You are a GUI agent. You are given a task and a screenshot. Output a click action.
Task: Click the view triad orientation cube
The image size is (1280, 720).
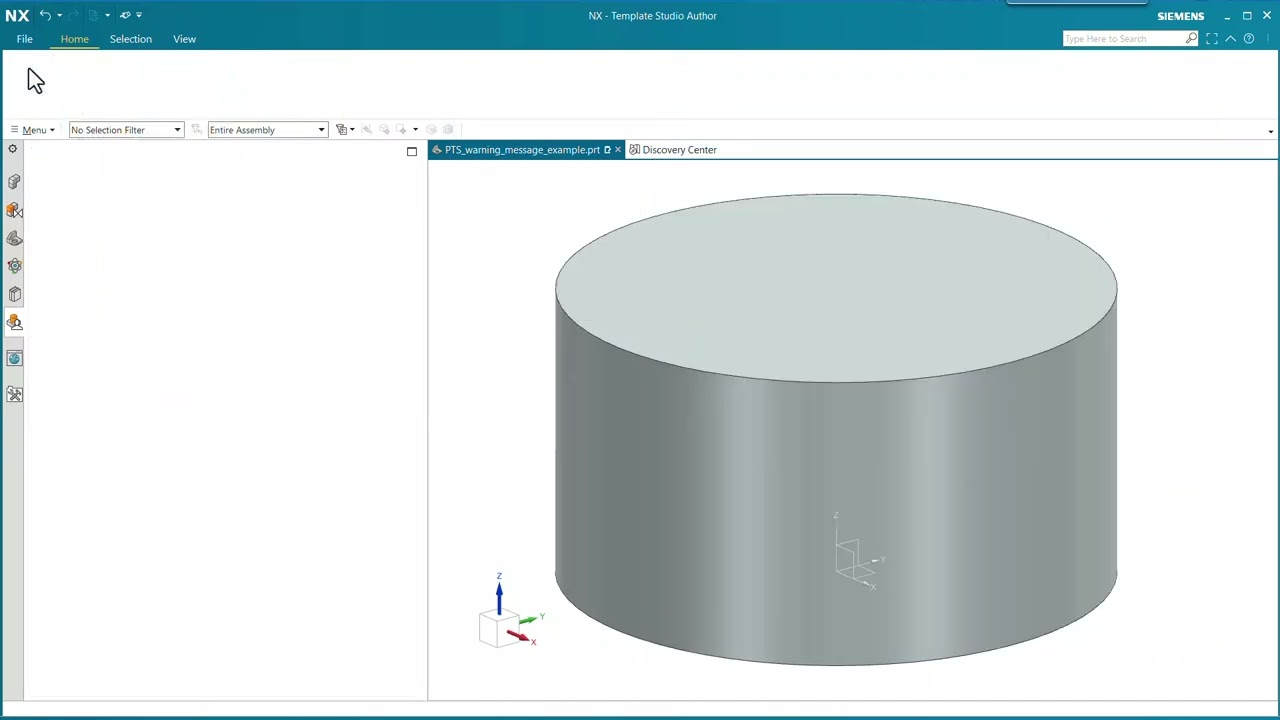click(x=497, y=629)
